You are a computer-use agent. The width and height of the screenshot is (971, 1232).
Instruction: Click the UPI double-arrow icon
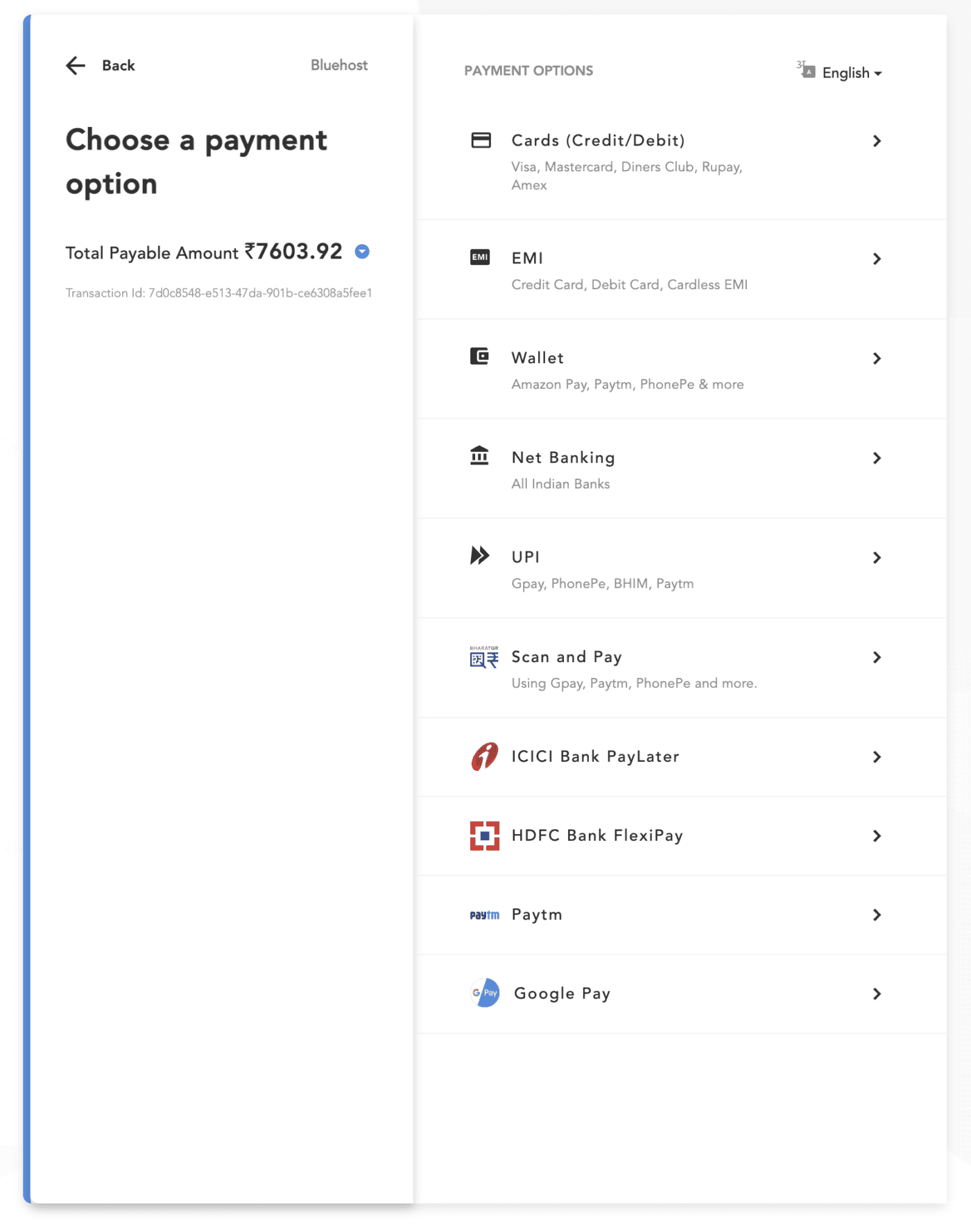click(x=480, y=555)
